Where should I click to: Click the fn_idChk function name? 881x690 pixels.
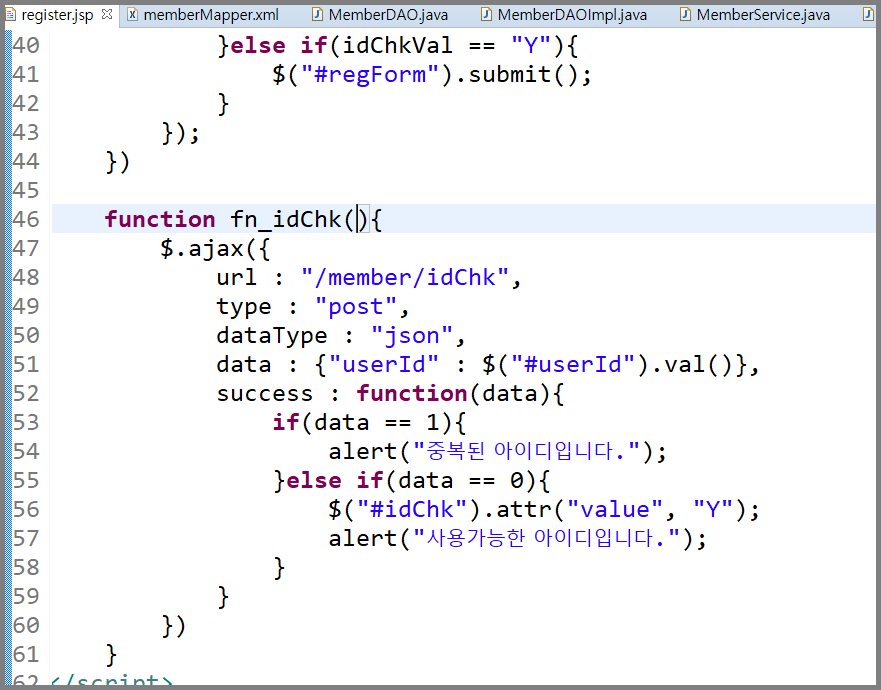point(285,219)
